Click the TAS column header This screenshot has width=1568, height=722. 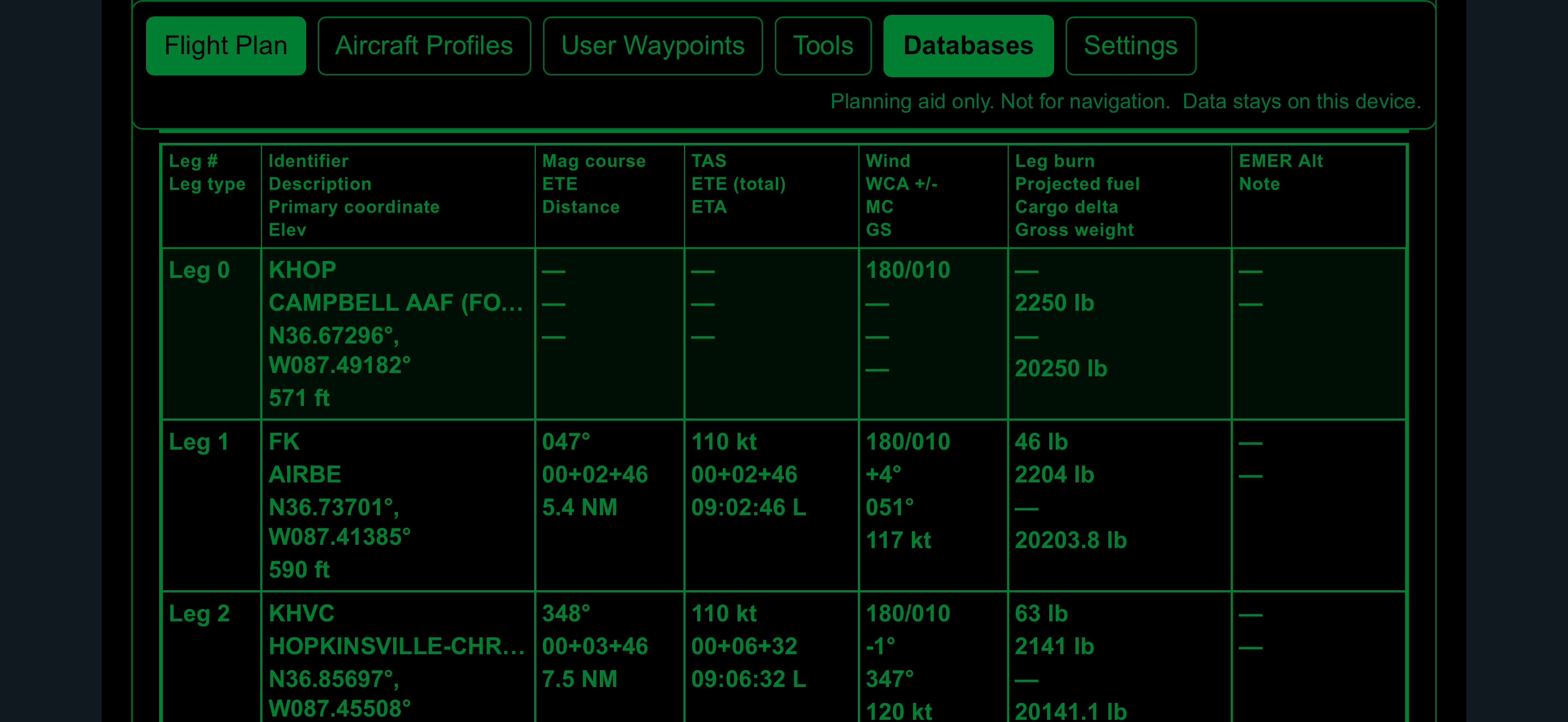709,161
